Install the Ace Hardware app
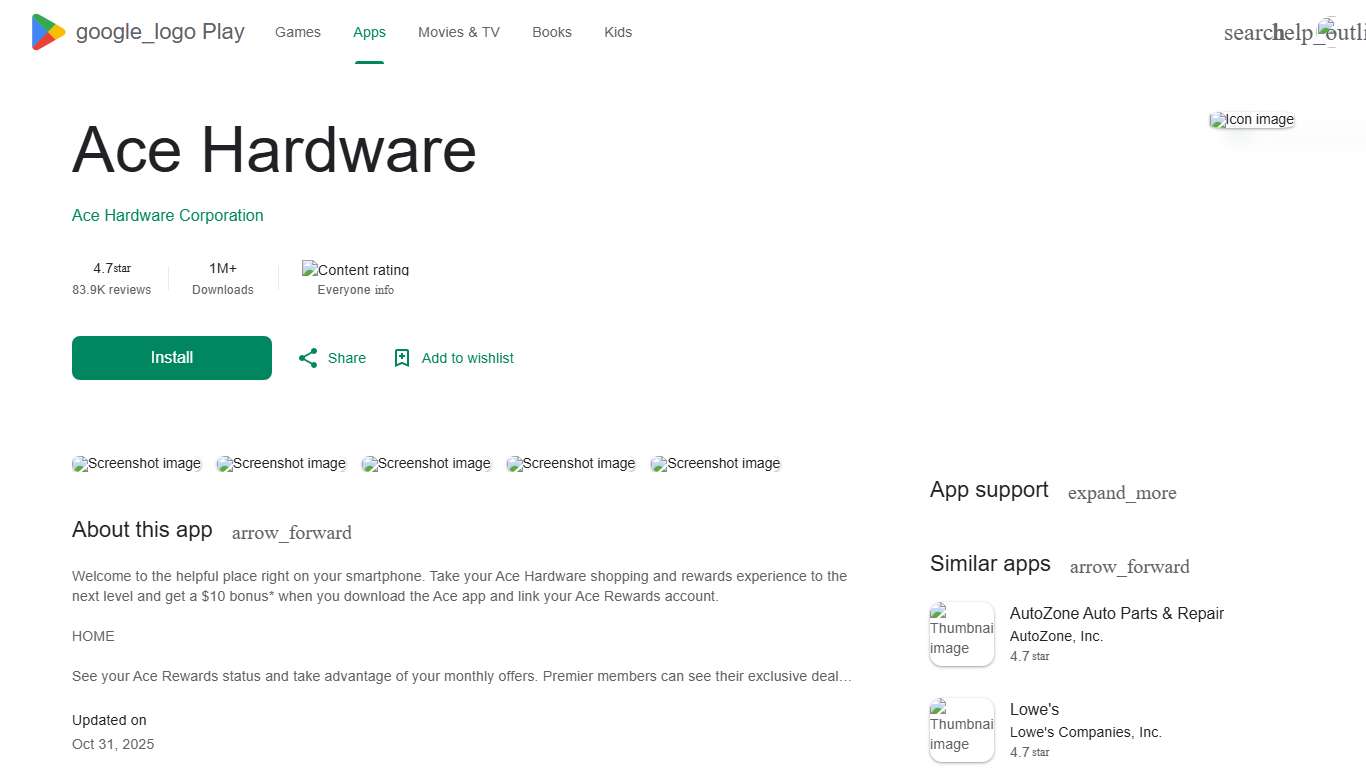The width and height of the screenshot is (1366, 768). click(x=171, y=357)
